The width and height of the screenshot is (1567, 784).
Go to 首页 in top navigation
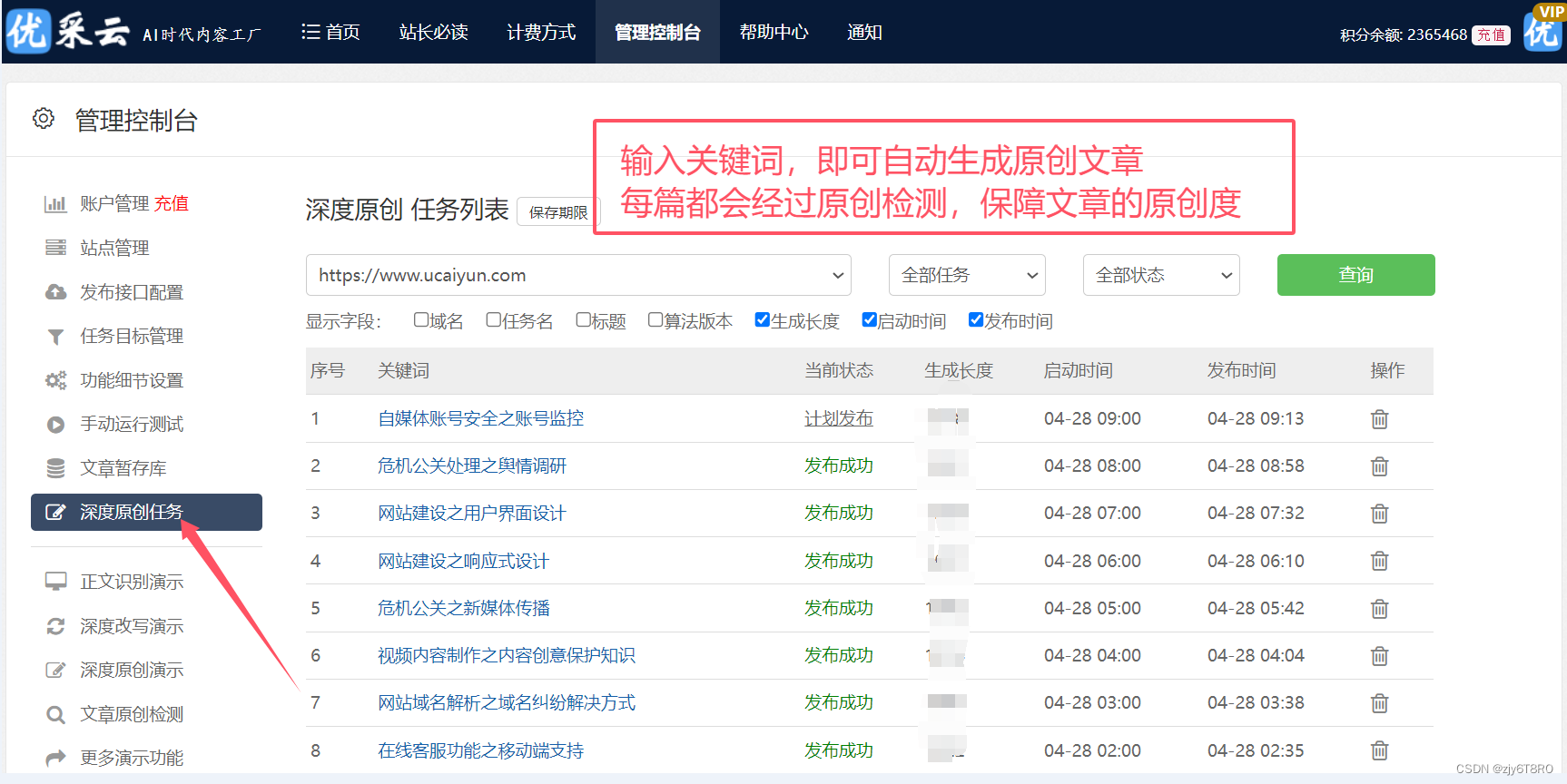(330, 32)
